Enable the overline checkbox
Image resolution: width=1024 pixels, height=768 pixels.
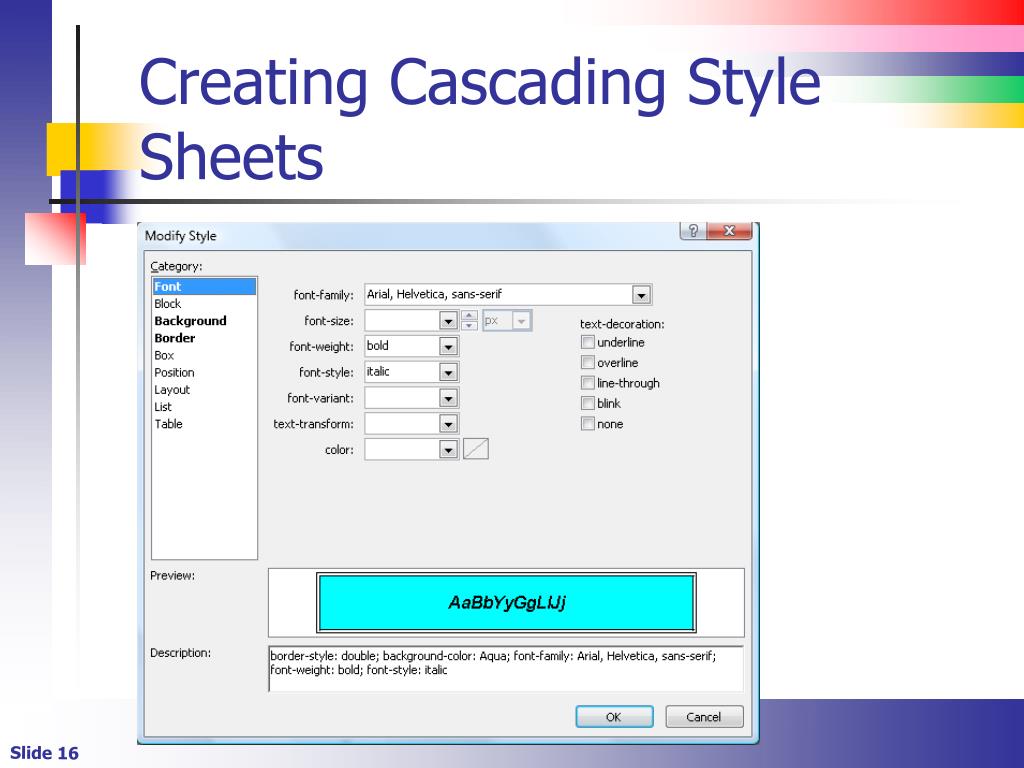coord(588,362)
